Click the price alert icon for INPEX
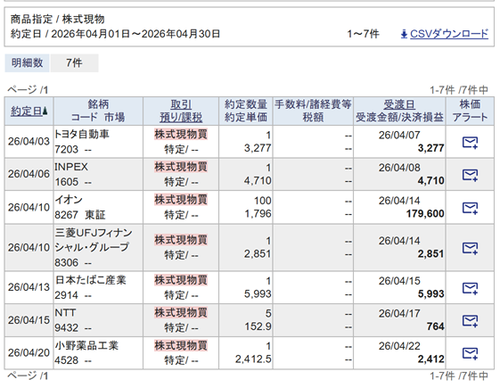This screenshot has height=388, width=500. (x=470, y=175)
